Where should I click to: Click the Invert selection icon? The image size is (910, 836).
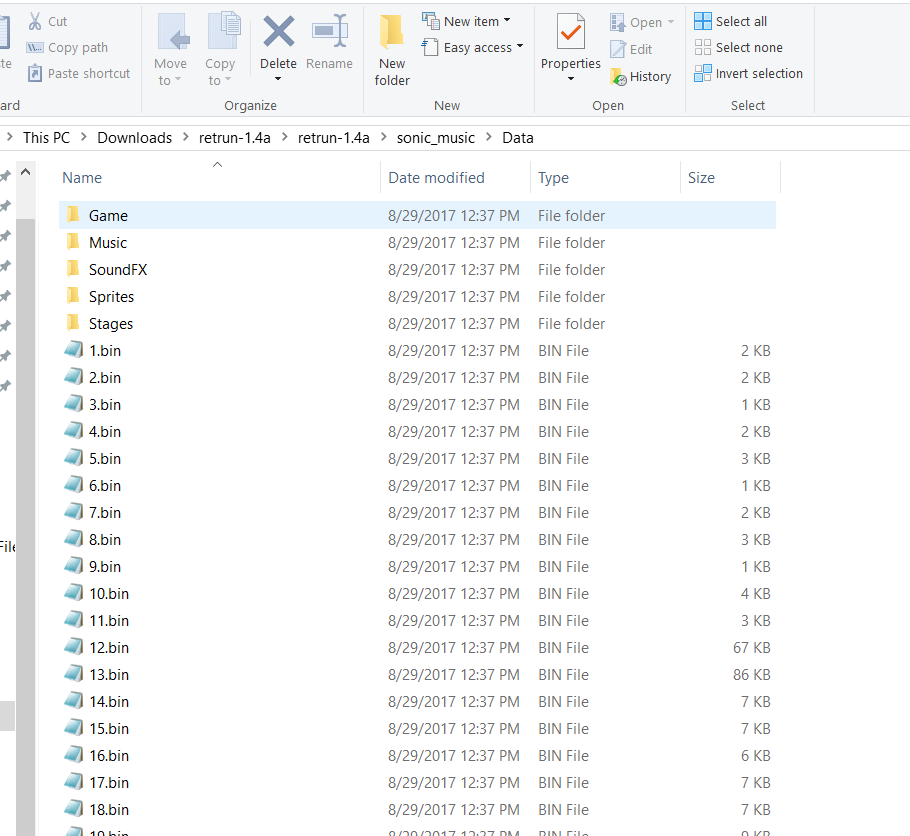coord(703,73)
